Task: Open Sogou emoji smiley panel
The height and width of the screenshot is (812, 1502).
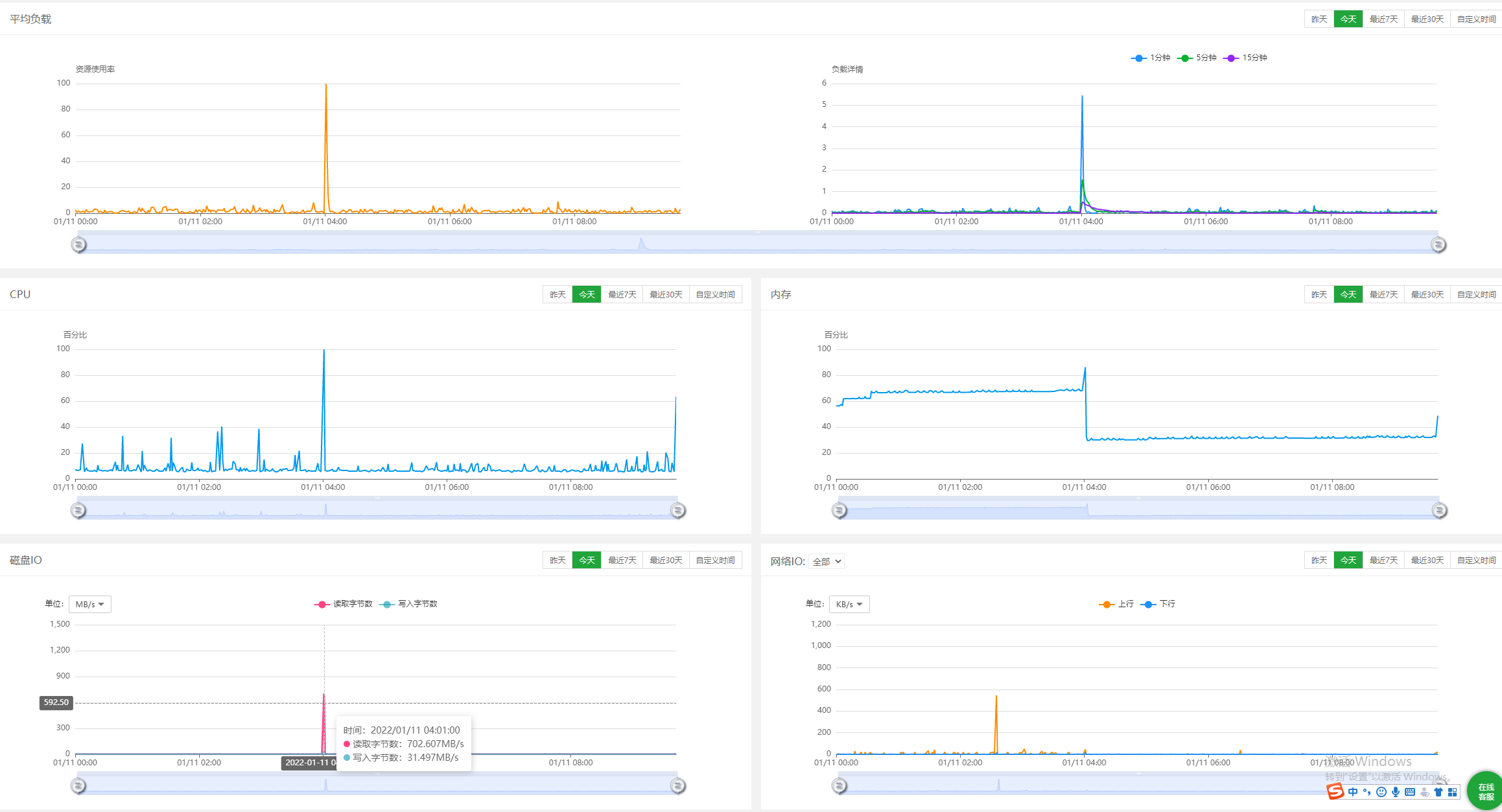Action: click(x=1381, y=792)
